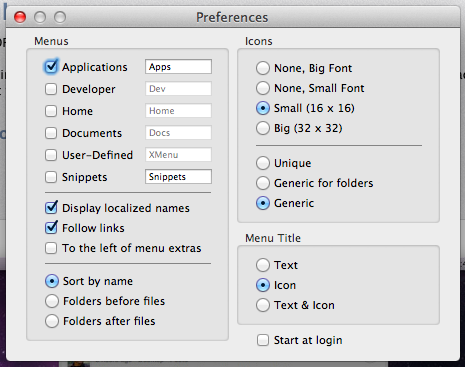Choose Unique icons option

tap(263, 163)
